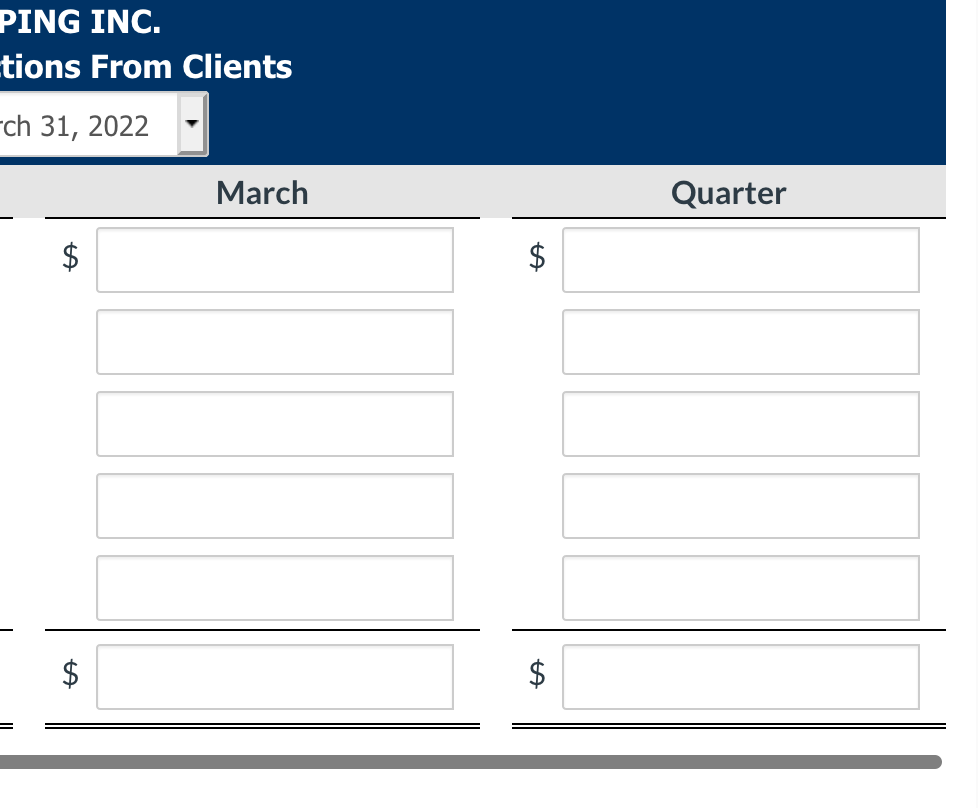Click the Collections From Clients title

pyautogui.click(x=146, y=66)
